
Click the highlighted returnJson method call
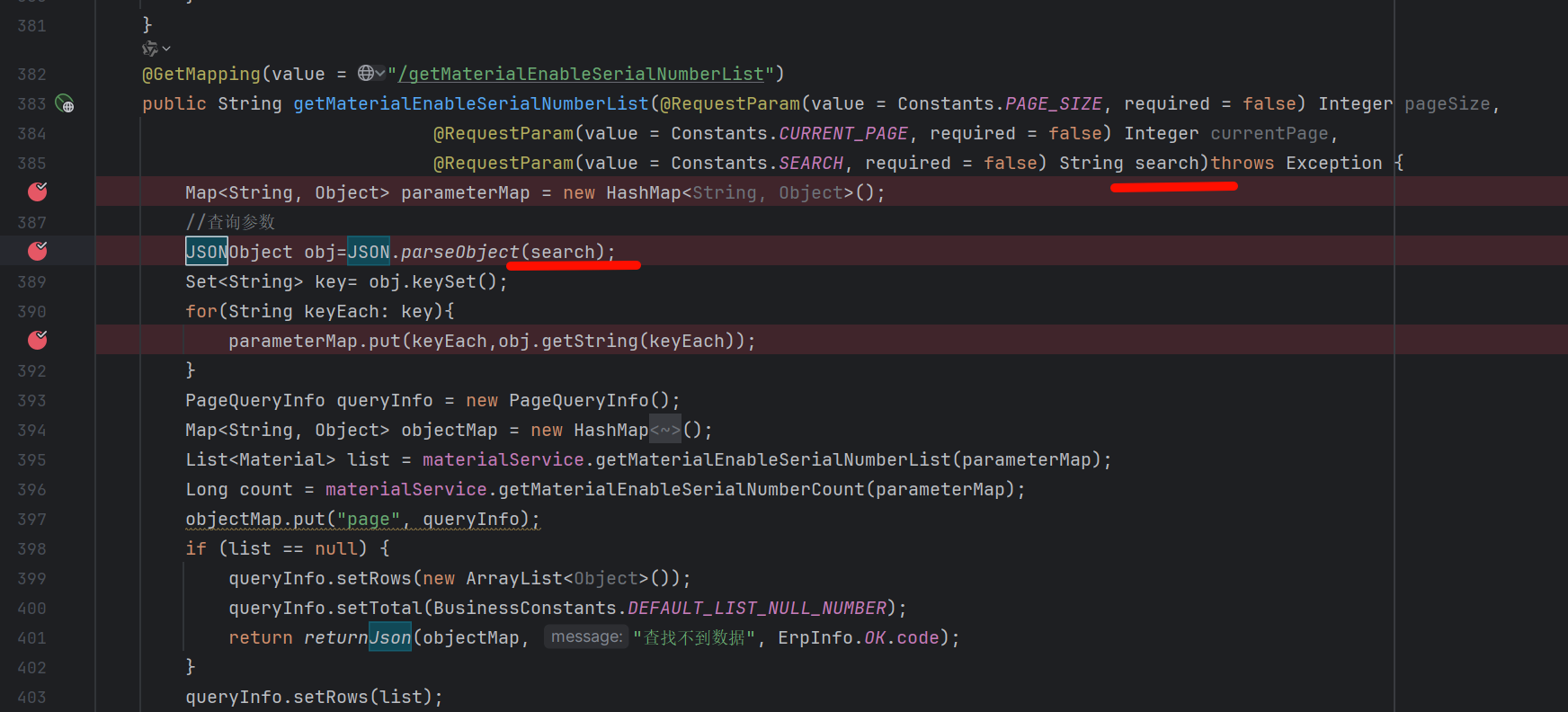pyautogui.click(x=357, y=638)
